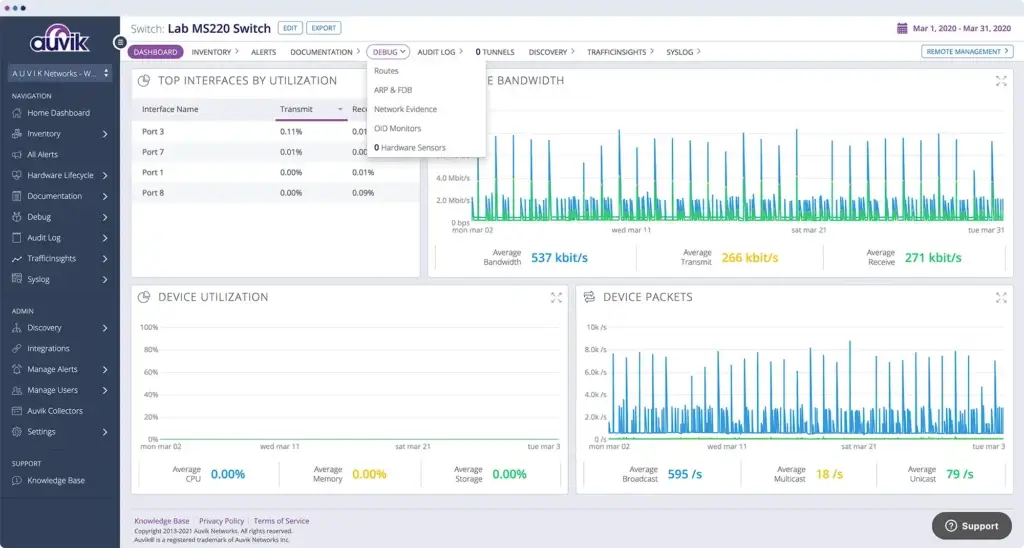
Task: Click the Documentation sidebar icon
Action: (x=16, y=196)
